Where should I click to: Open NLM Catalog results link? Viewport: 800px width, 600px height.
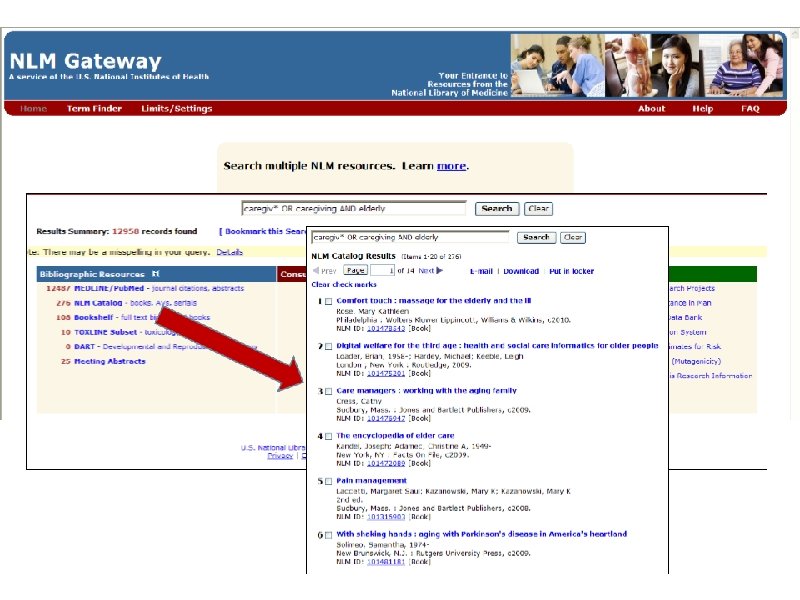click(x=98, y=303)
